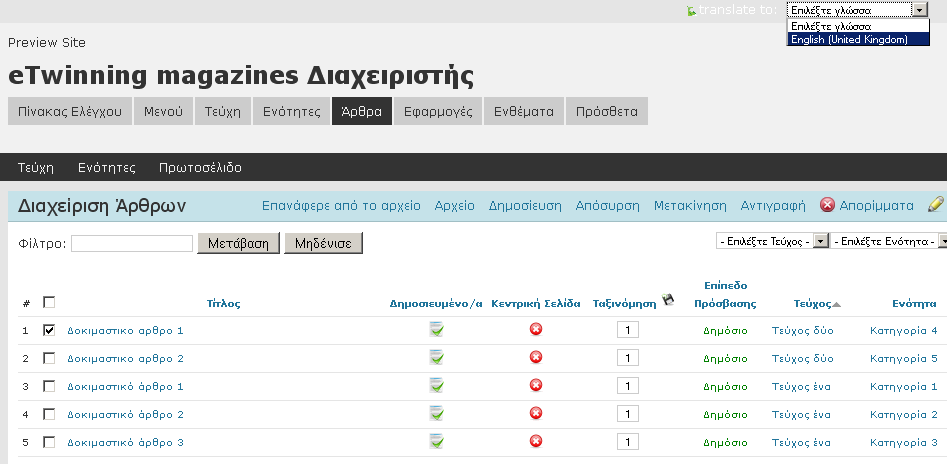Sort by Ταξινόμηση column header
The width and height of the screenshot is (947, 464).
624,303
